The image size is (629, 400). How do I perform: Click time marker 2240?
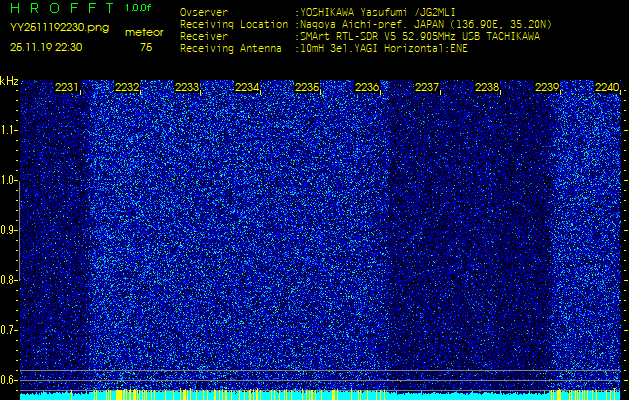pyautogui.click(x=607, y=87)
